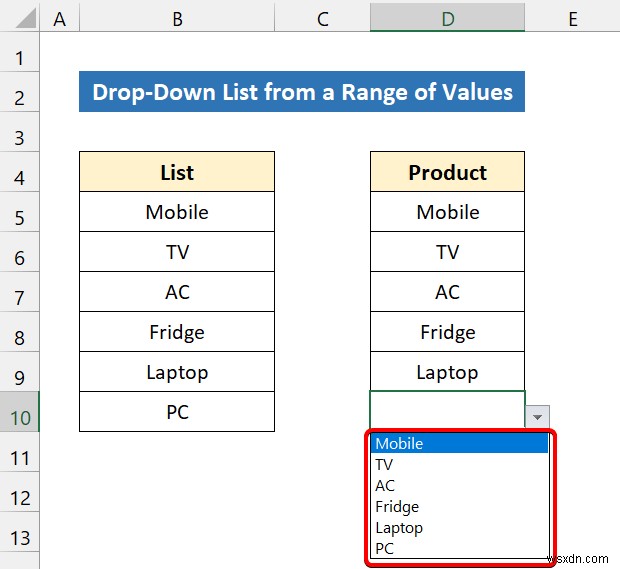Select 'TV' cell in List column

pyautogui.click(x=177, y=252)
